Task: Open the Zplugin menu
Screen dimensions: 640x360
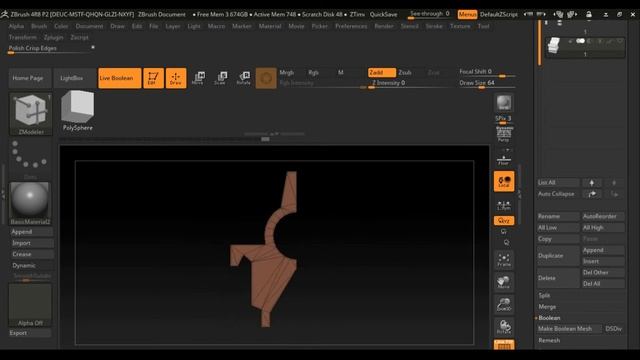Action: pos(53,37)
